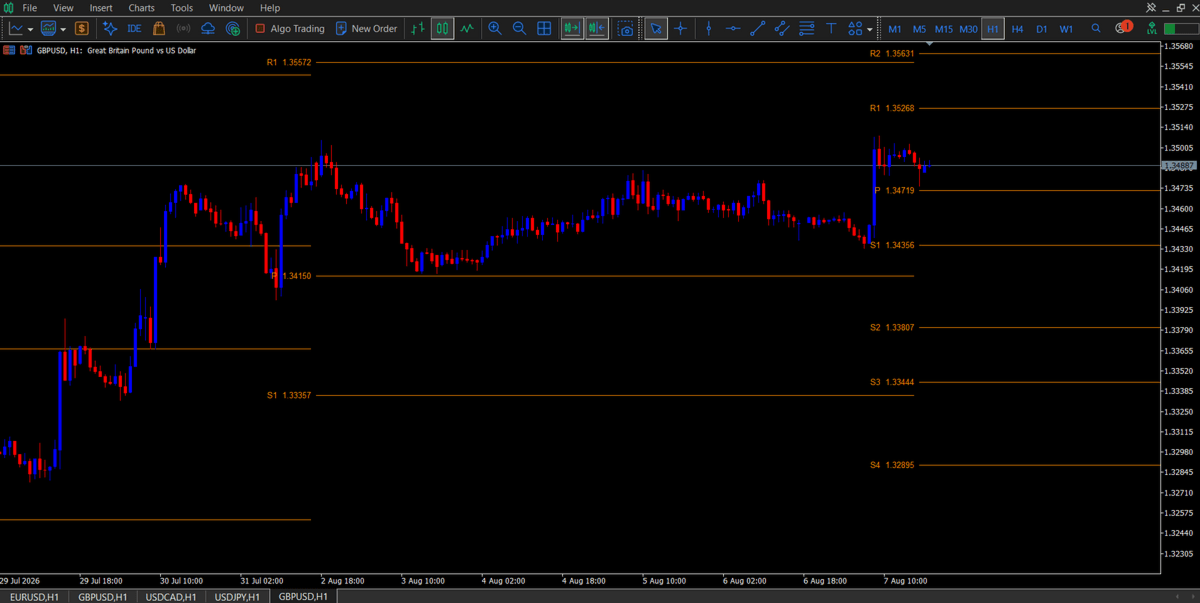1200x603 pixels.
Task: Select the text label tool
Action: pos(831,29)
